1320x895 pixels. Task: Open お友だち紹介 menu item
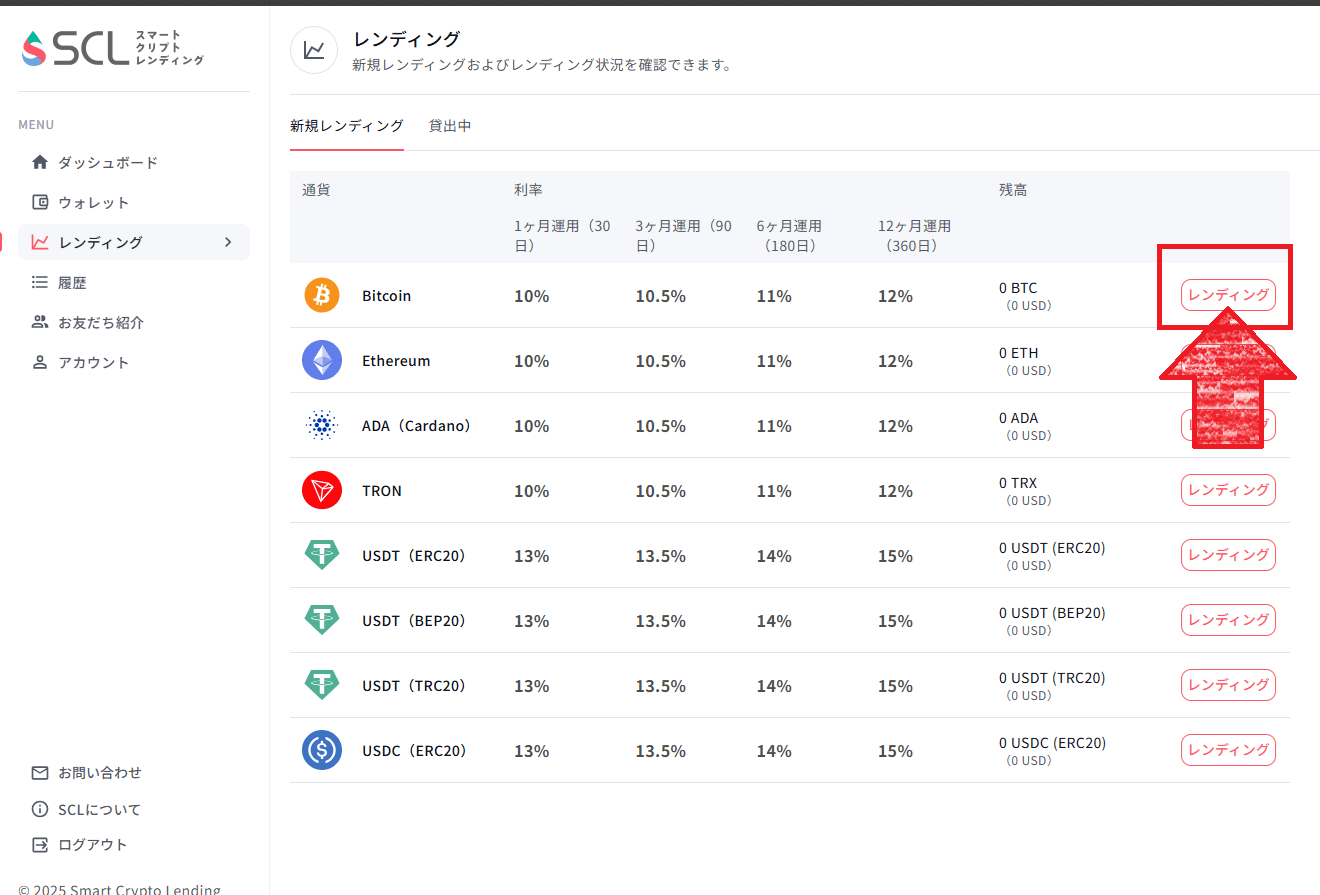click(100, 322)
